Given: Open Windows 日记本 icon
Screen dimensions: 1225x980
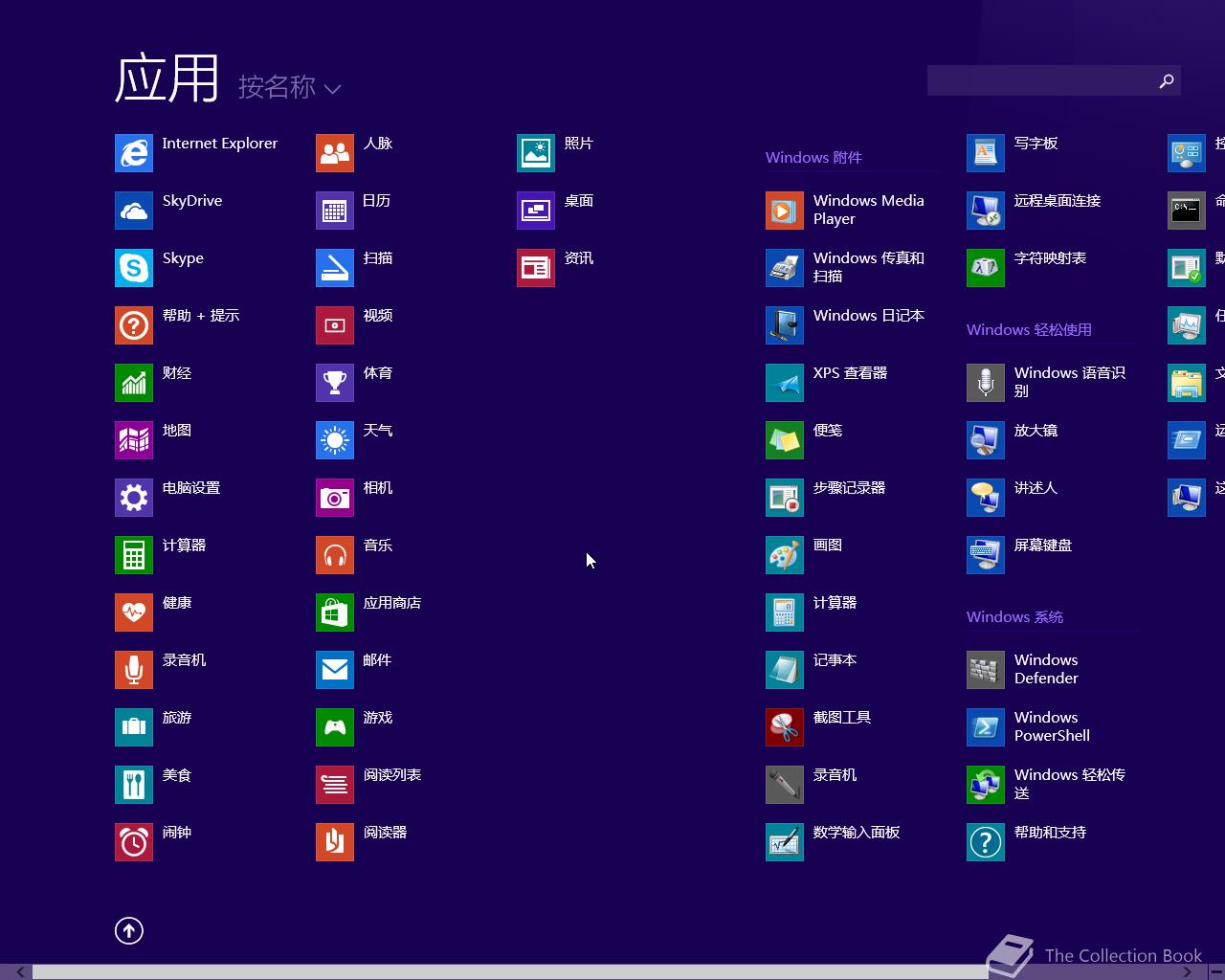Looking at the screenshot, I should [785, 325].
